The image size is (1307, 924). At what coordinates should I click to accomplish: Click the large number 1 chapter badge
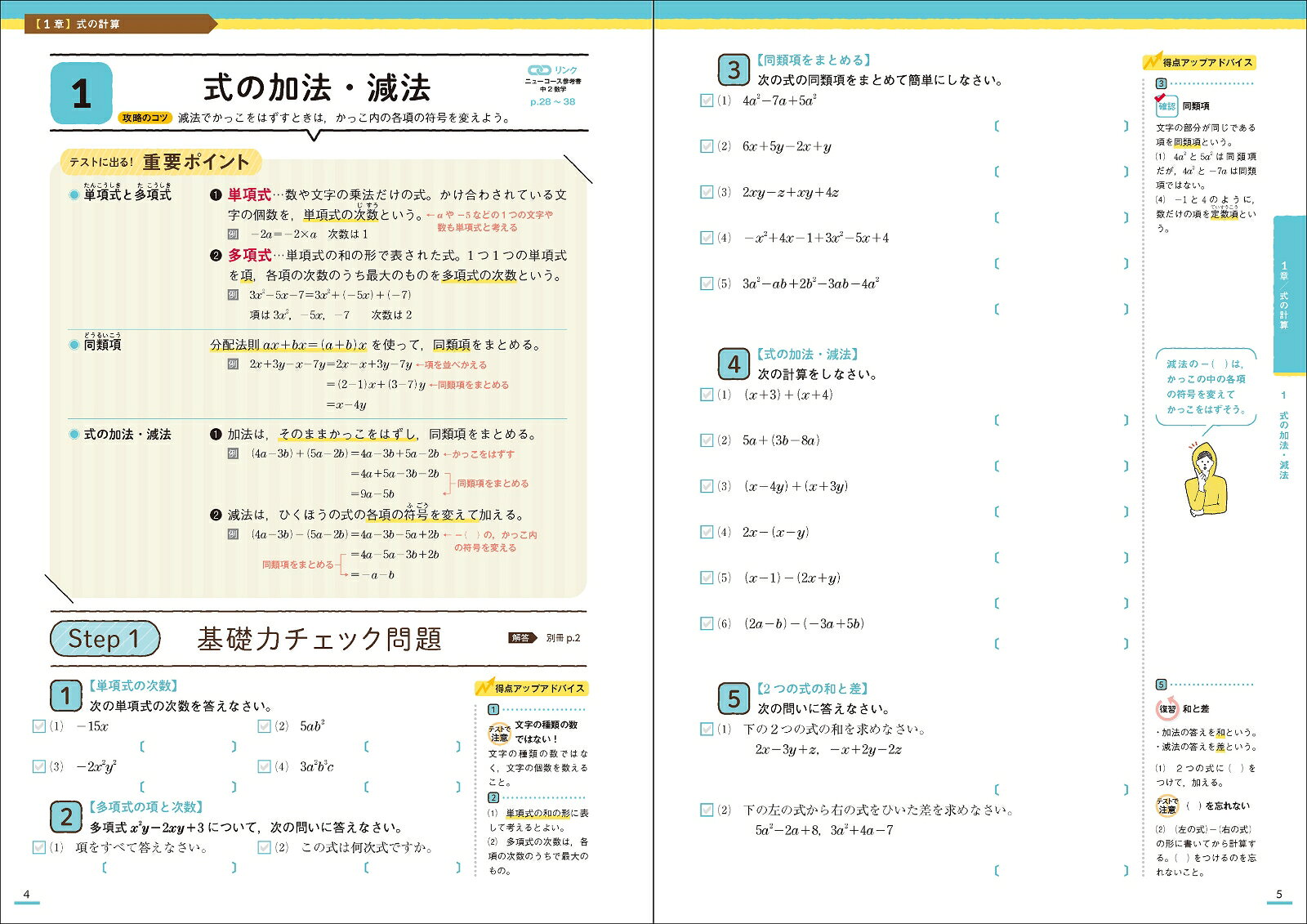[x=81, y=94]
